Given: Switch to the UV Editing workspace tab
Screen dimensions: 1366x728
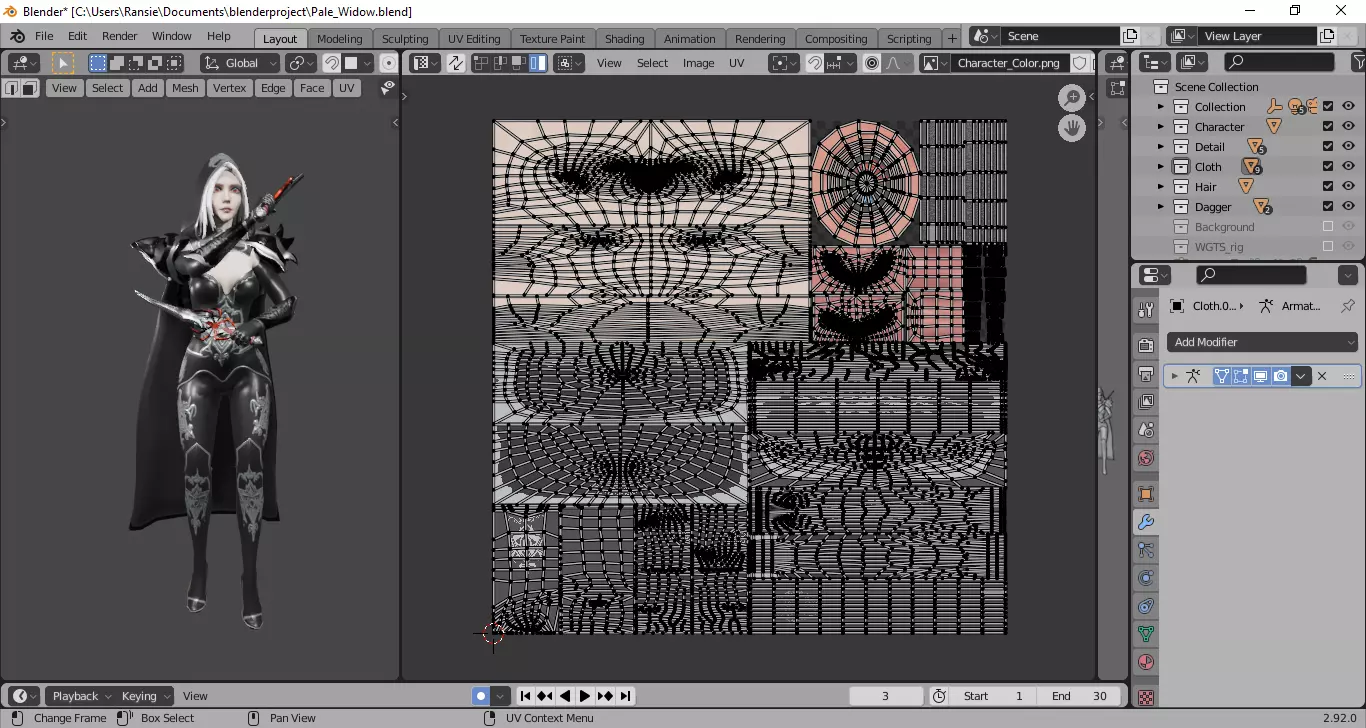Looking at the screenshot, I should tap(474, 39).
